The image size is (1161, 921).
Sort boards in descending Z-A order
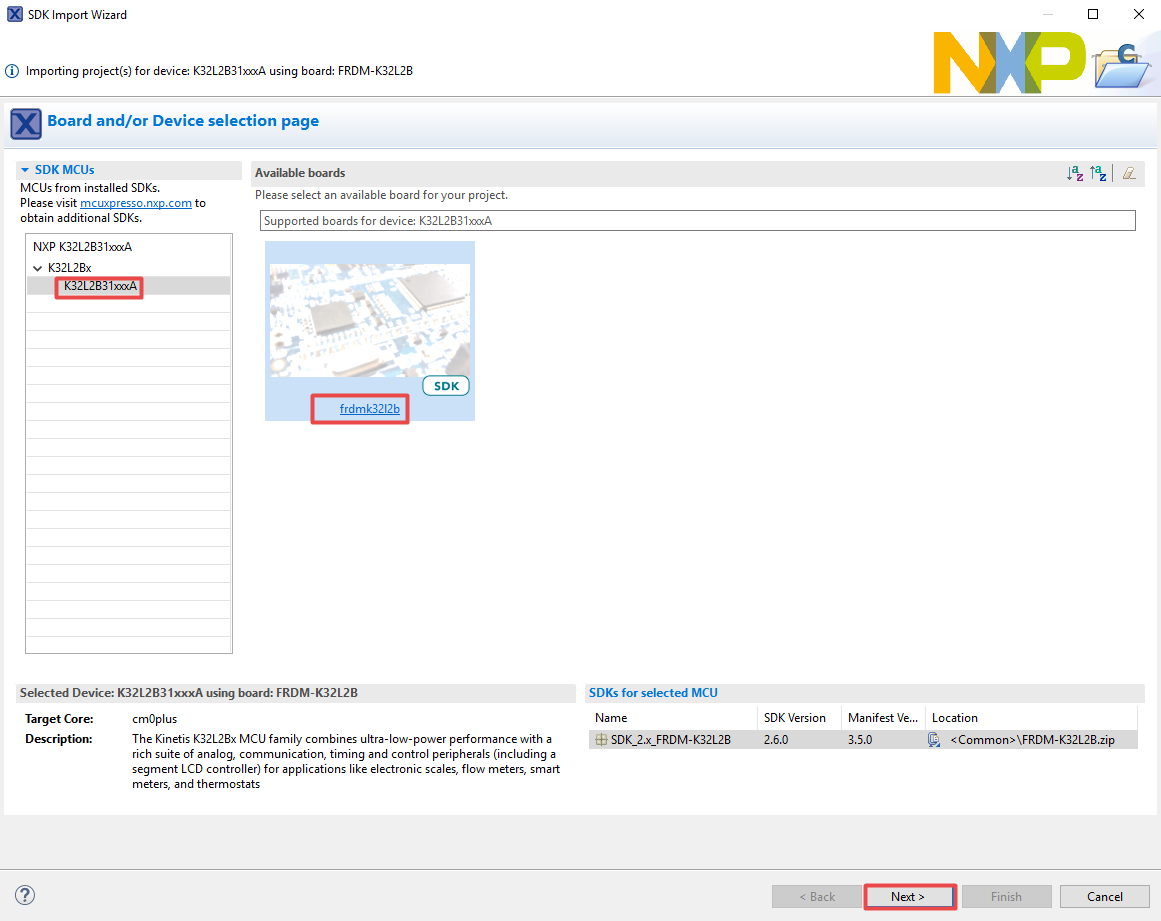[x=1098, y=173]
